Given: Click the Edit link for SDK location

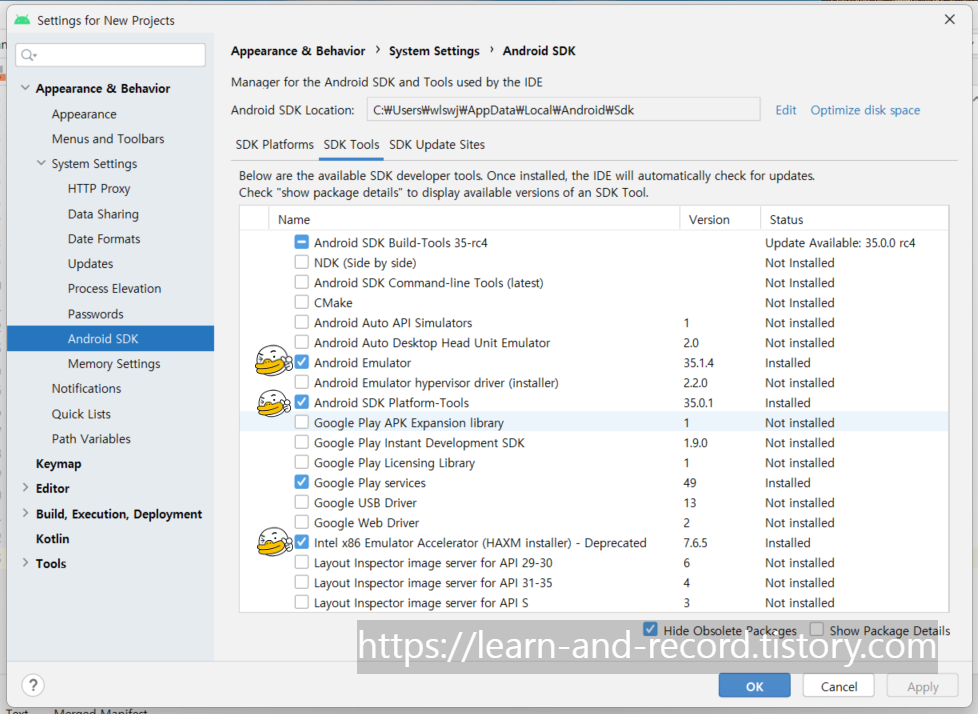Looking at the screenshot, I should 785,110.
